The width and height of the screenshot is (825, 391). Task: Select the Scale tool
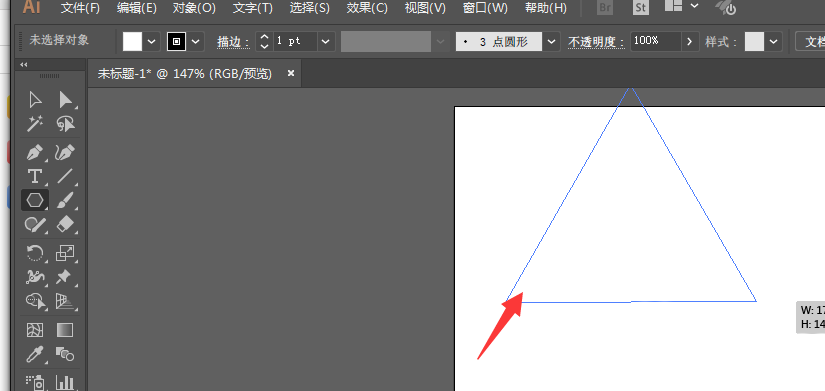[65, 254]
